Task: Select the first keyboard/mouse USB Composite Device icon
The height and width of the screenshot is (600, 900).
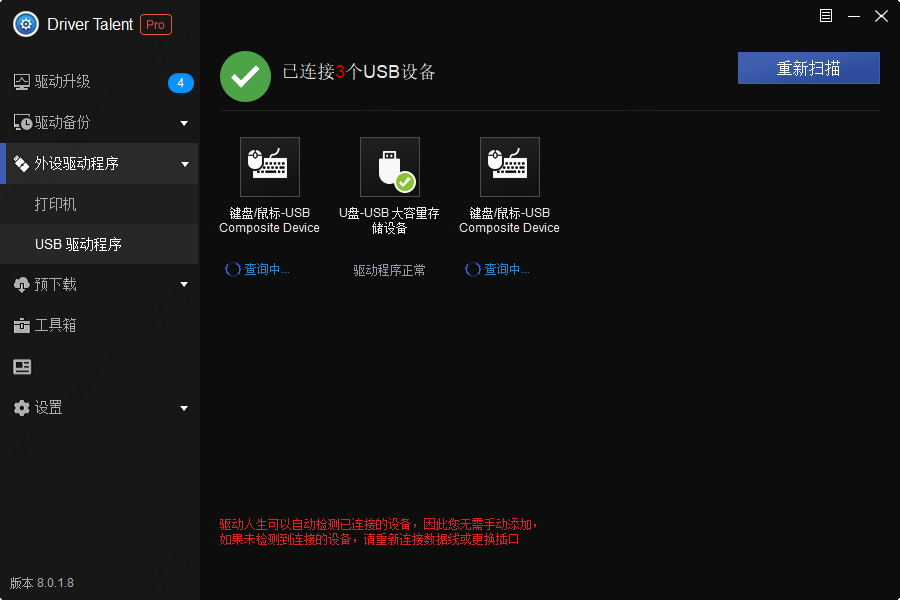Action: [x=270, y=167]
